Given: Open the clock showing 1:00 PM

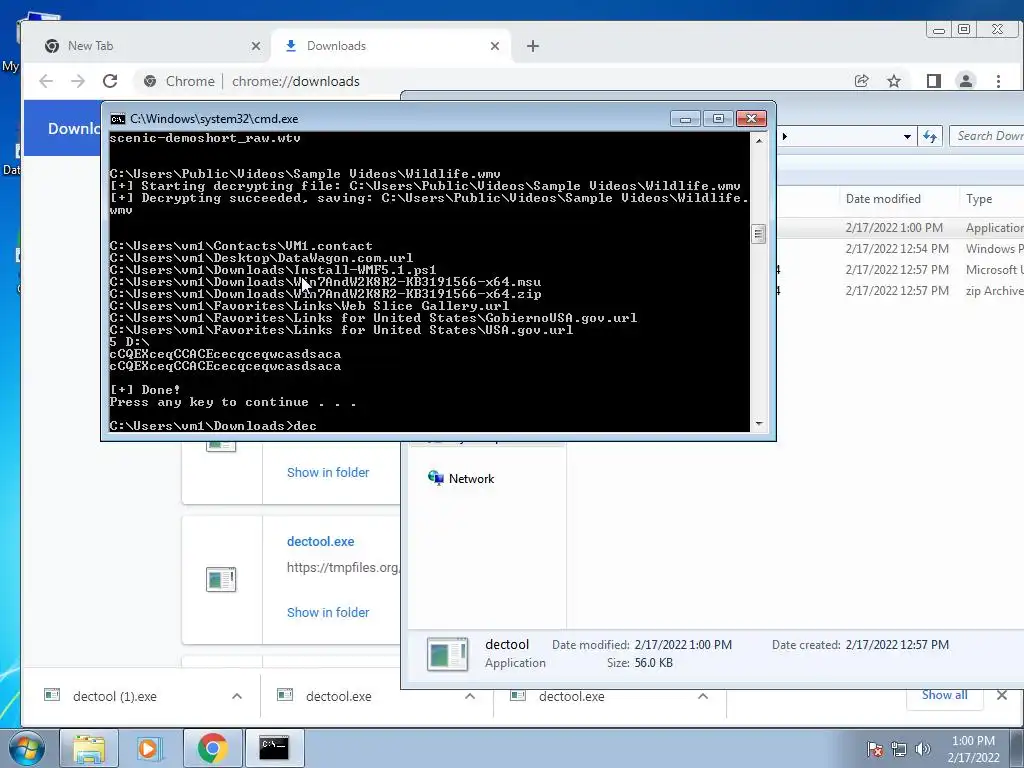Looking at the screenshot, I should pyautogui.click(x=973, y=749).
